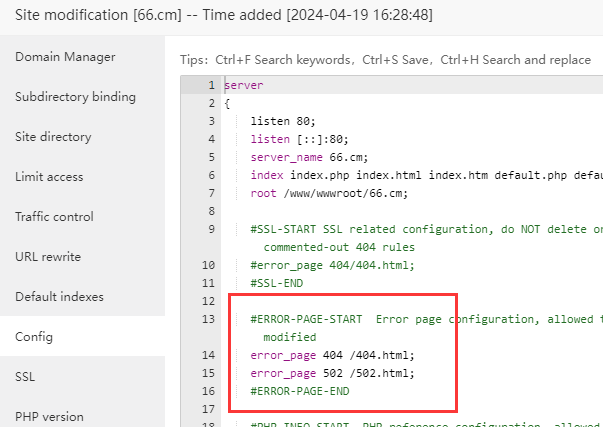
Task: Click the '#error_page 404/404.html;' comment
Action: tap(332, 265)
